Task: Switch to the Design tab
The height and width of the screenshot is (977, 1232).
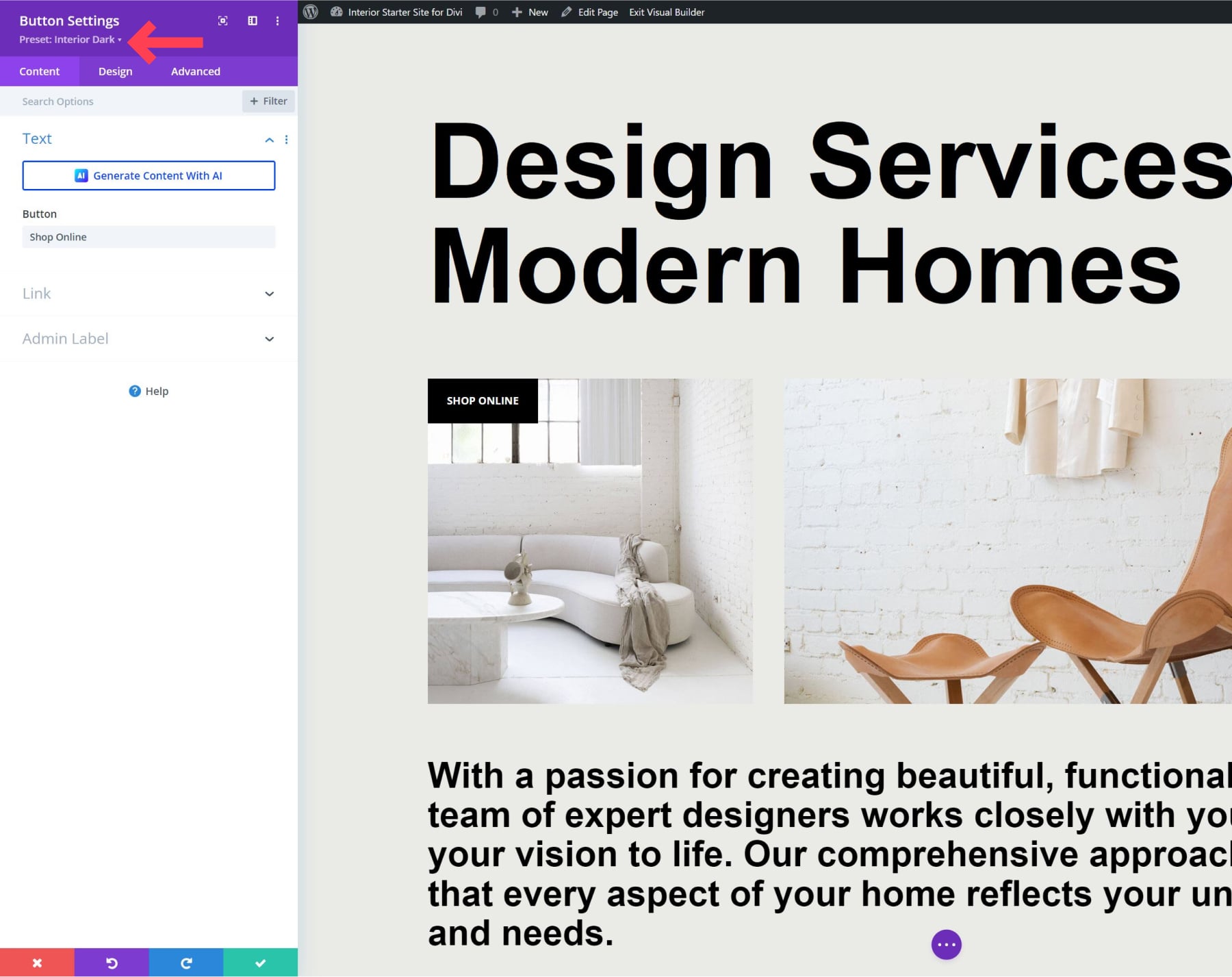Action: 115,71
